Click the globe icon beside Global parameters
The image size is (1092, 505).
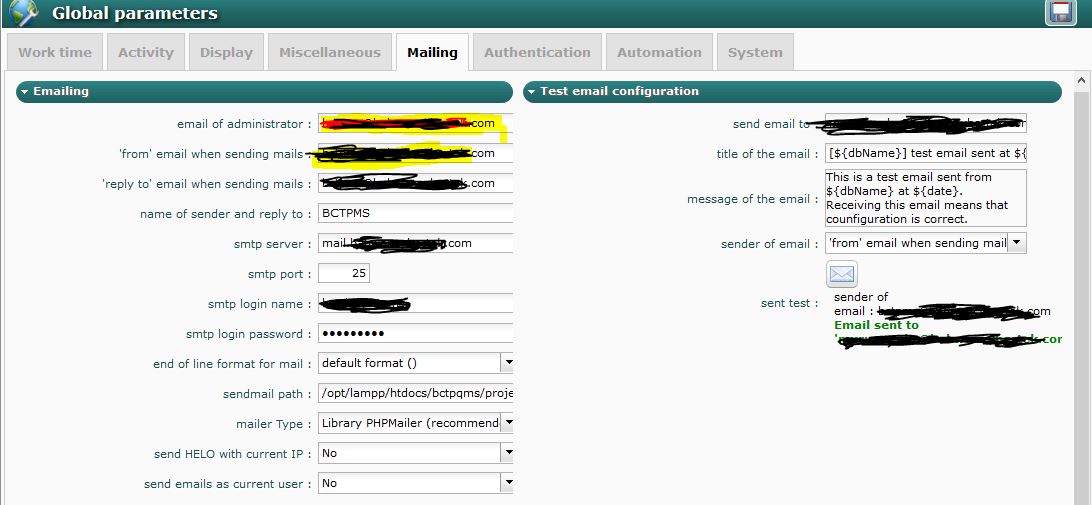pos(23,11)
